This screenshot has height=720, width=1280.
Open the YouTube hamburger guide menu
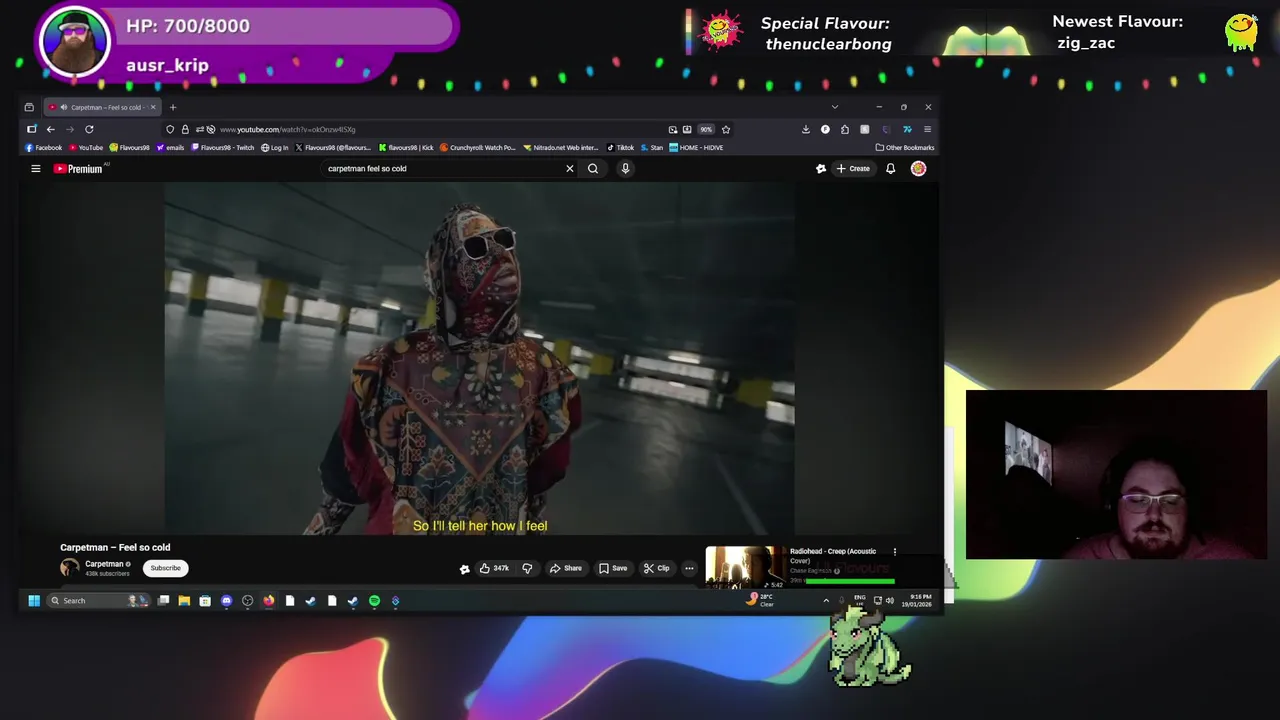coord(35,169)
